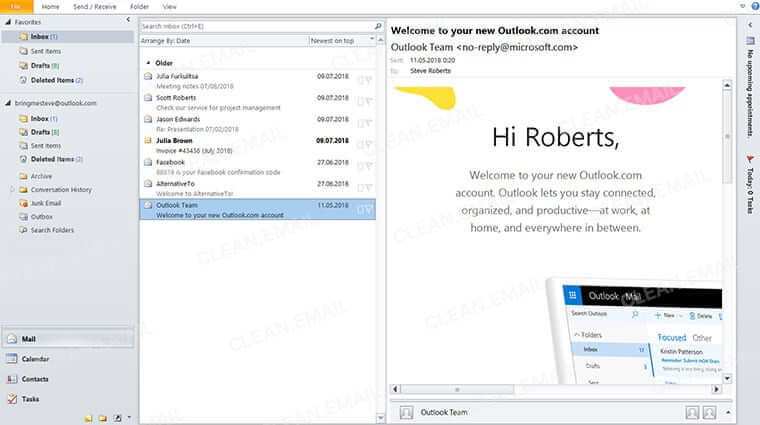Image resolution: width=760 pixels, height=425 pixels.
Task: Open the File tab
Action: coord(16,6)
